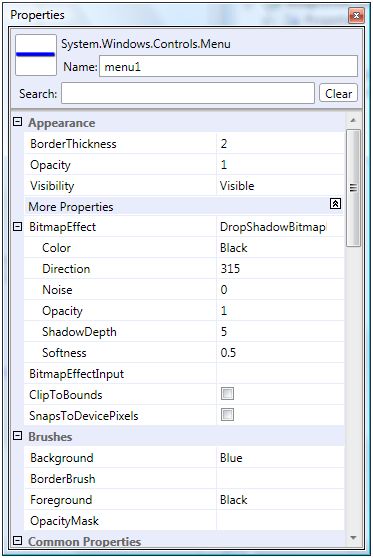Click the scrollbar down arrow
The height and width of the screenshot is (558, 373).
point(353,537)
